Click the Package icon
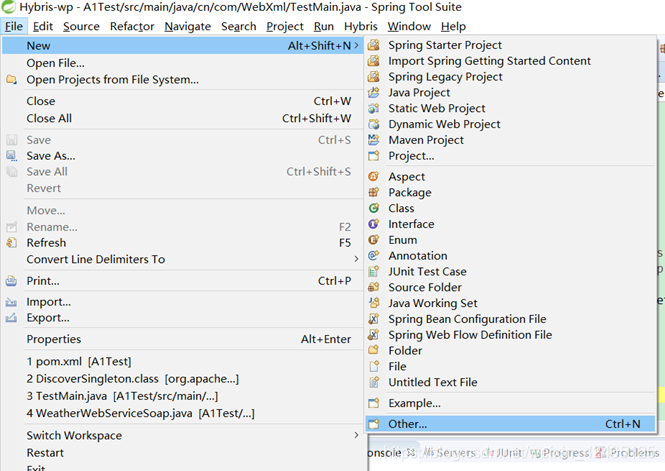Image resolution: width=665 pixels, height=471 pixels. click(374, 192)
